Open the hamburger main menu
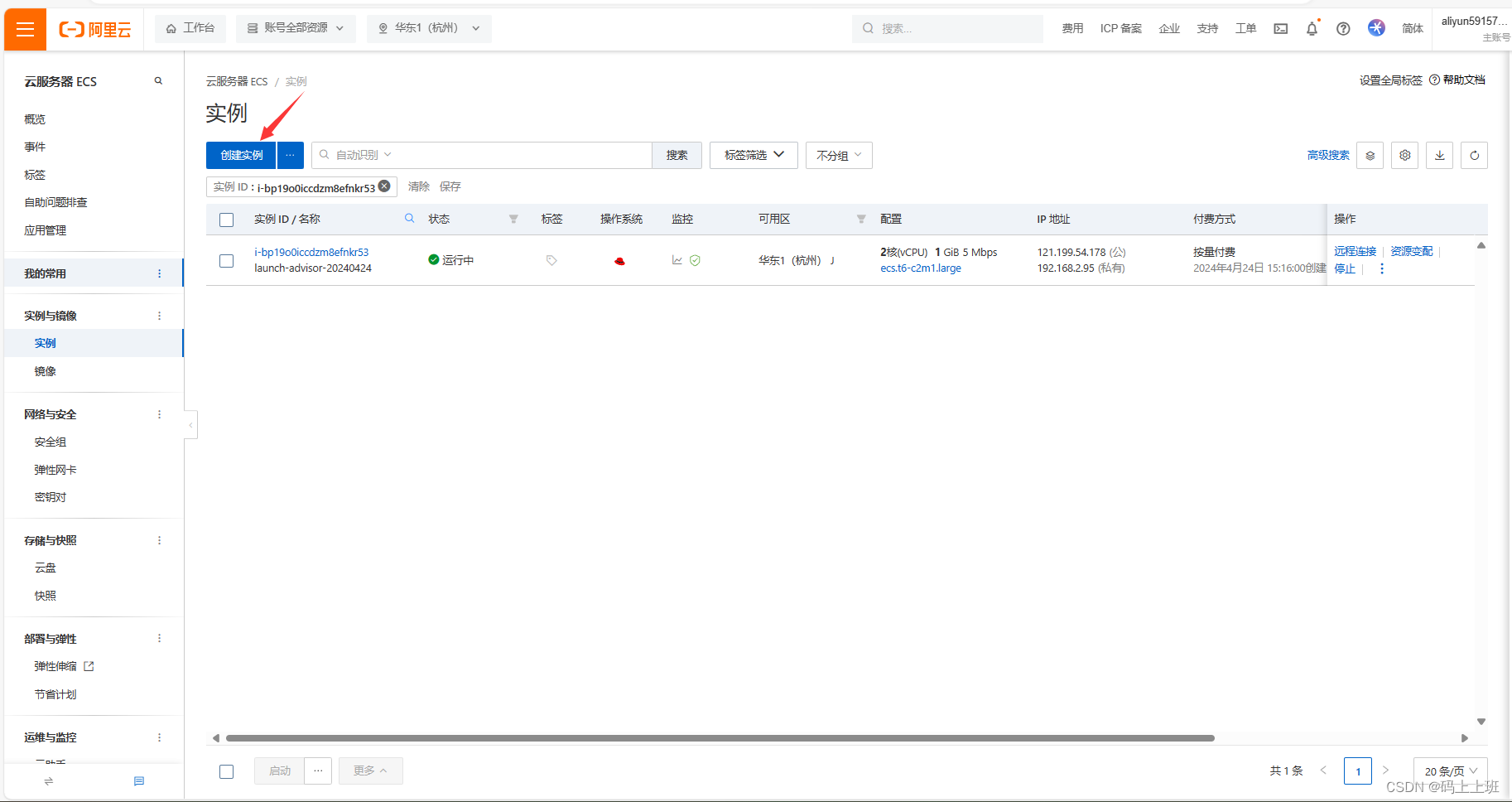 point(25,29)
